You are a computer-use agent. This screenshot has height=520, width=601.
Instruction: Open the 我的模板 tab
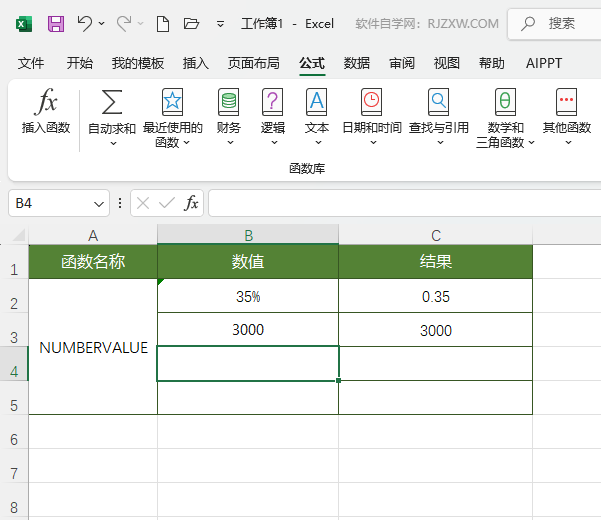(x=138, y=63)
